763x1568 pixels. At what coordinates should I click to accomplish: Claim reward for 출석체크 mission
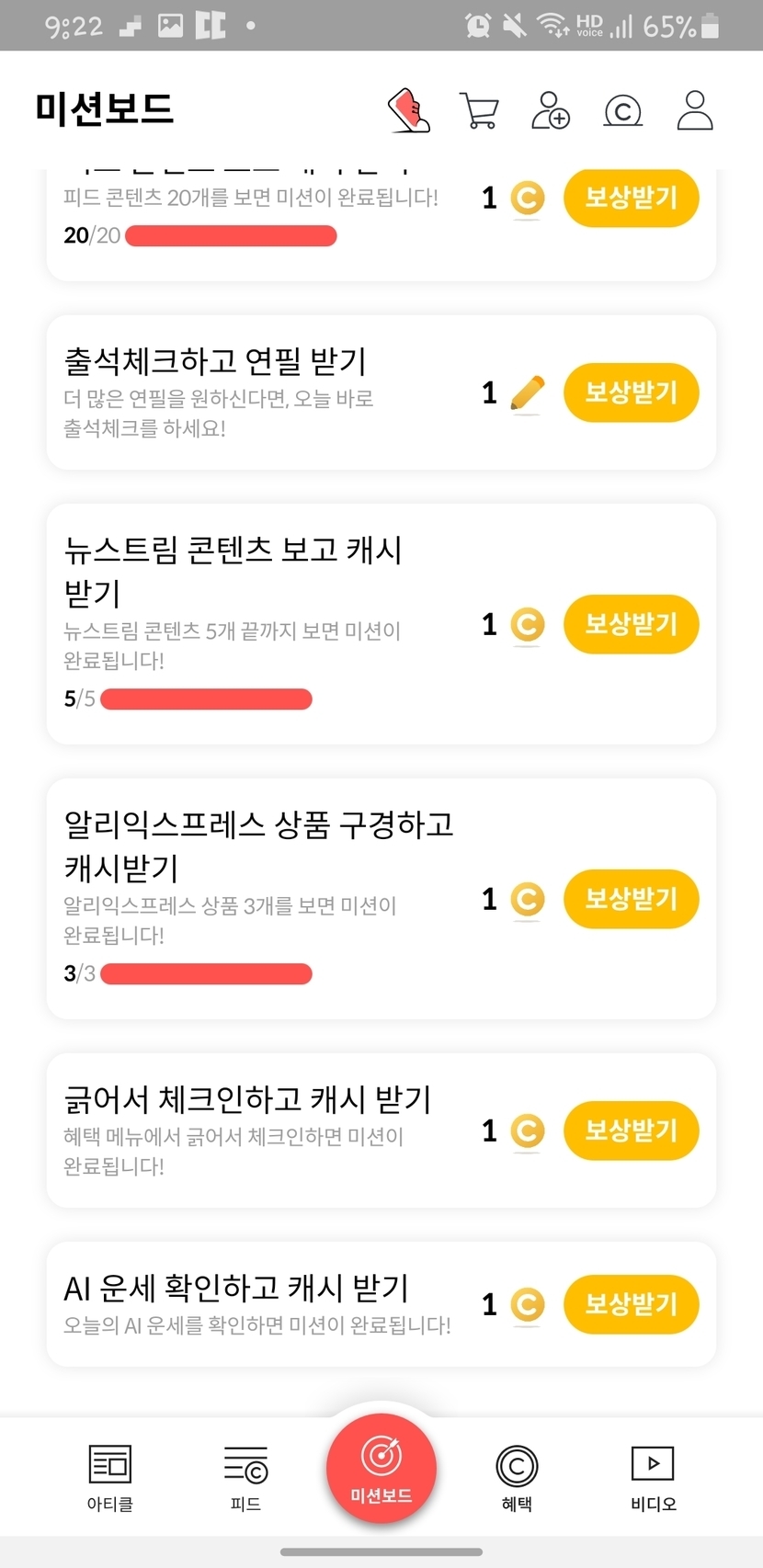[631, 393]
